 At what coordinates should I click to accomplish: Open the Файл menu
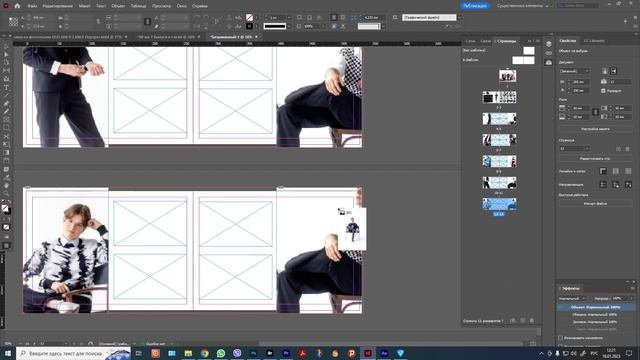point(32,6)
